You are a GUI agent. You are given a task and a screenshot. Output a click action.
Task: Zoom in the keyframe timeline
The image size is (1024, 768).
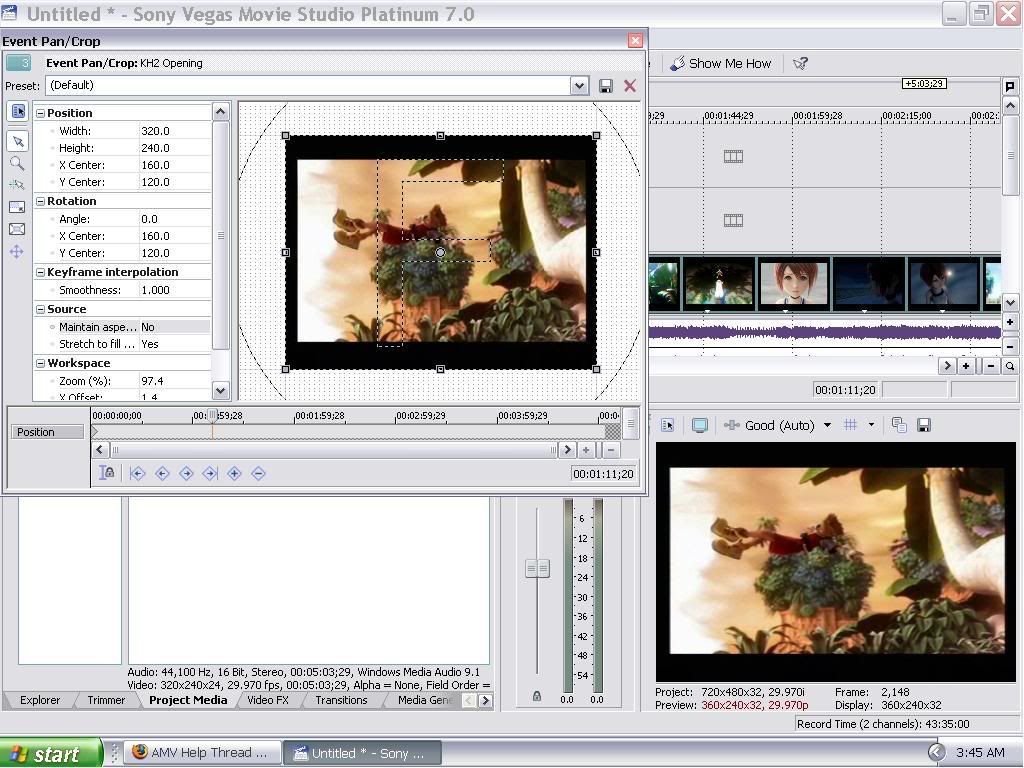click(x=586, y=450)
